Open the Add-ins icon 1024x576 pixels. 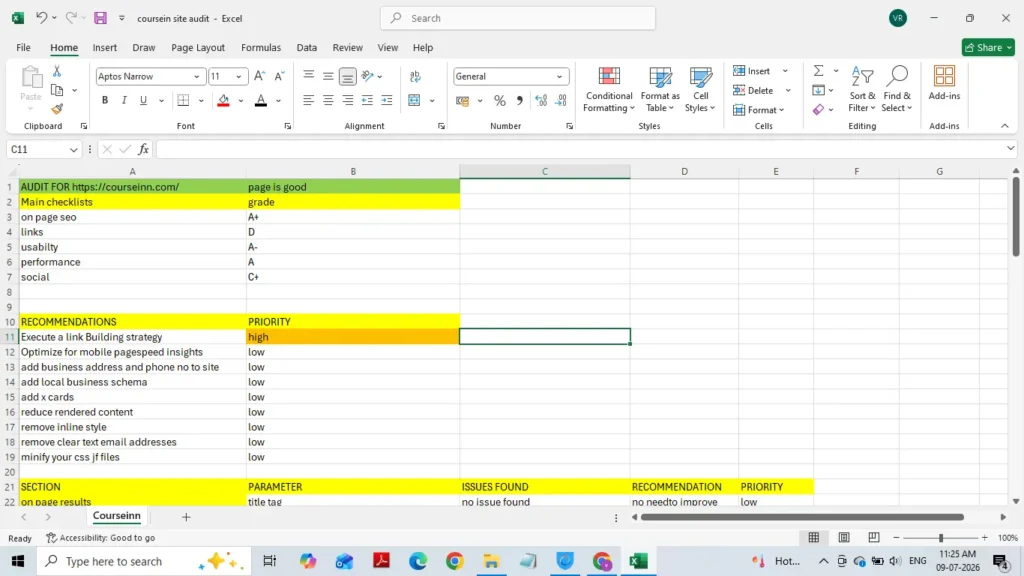pyautogui.click(x=944, y=84)
